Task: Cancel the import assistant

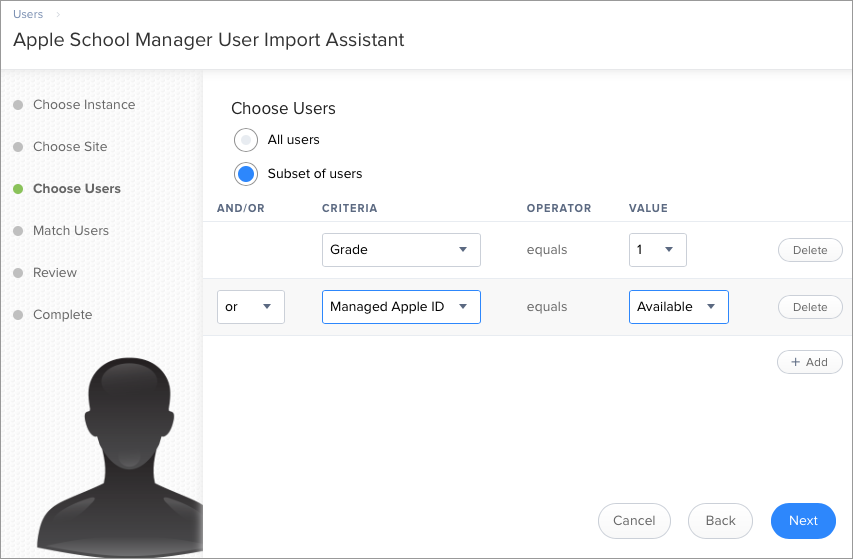Action: coord(634,521)
